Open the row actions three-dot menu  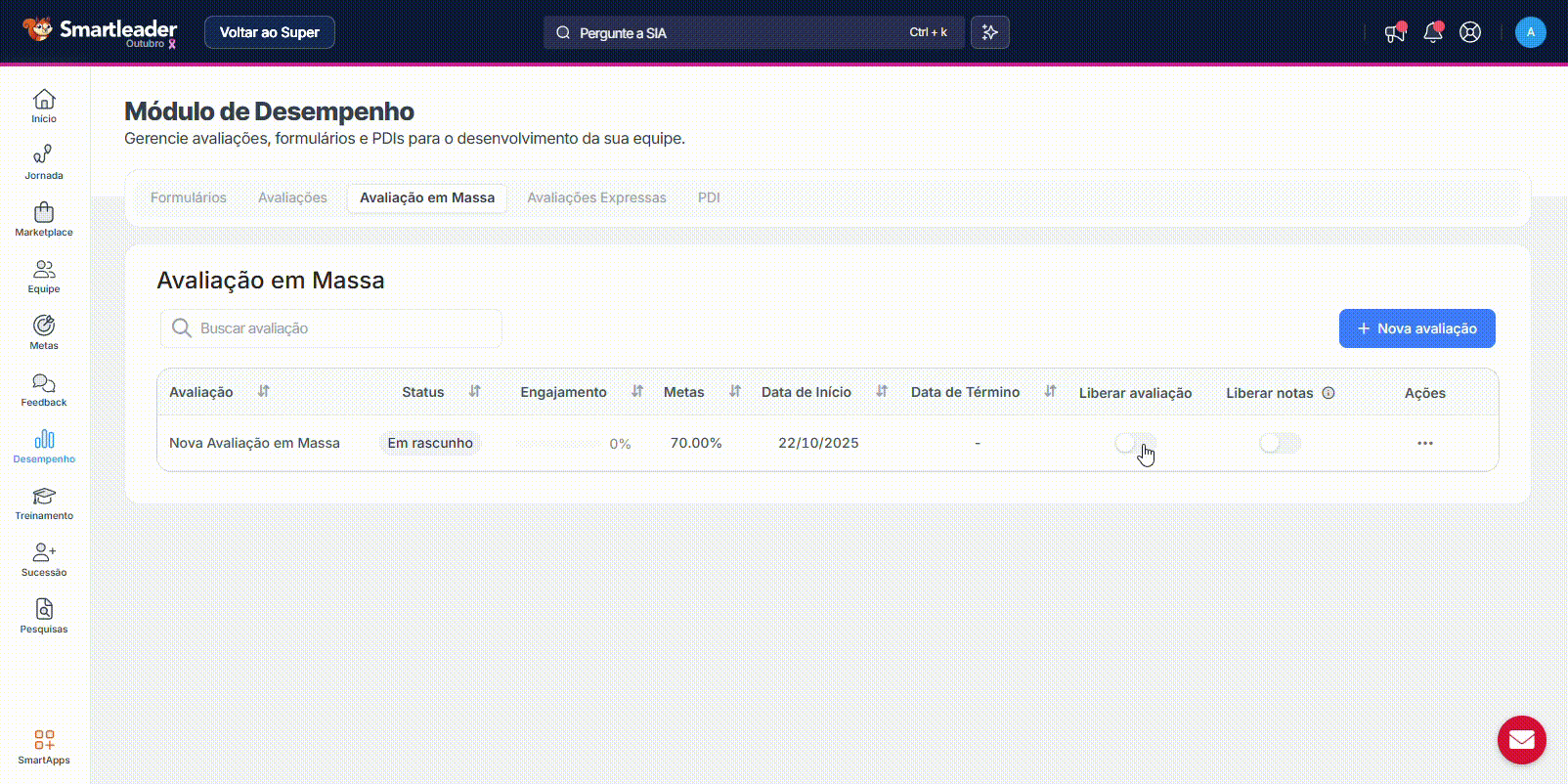click(1424, 443)
